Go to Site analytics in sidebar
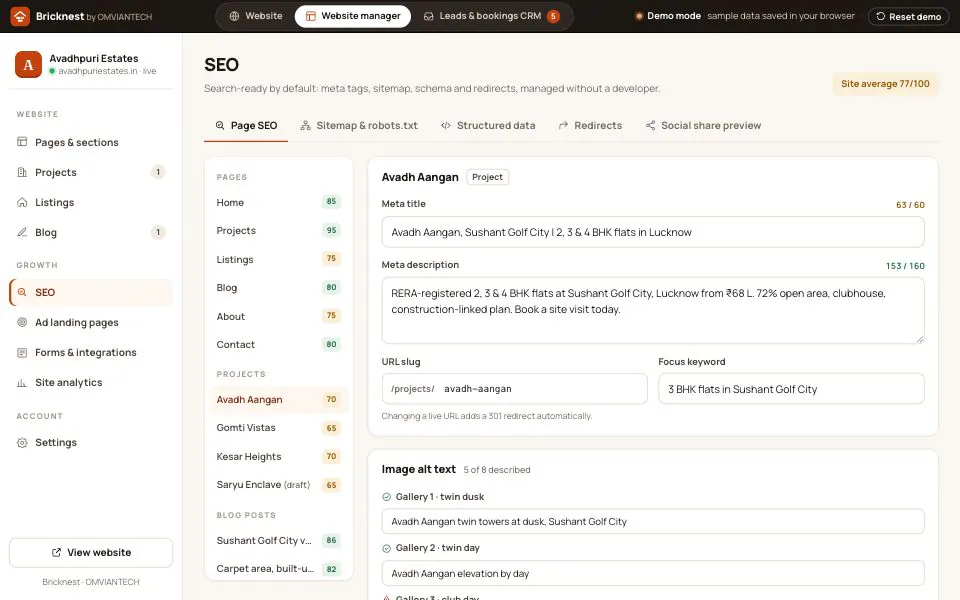Screen dimensions: 960x600 [x=91, y=383]
